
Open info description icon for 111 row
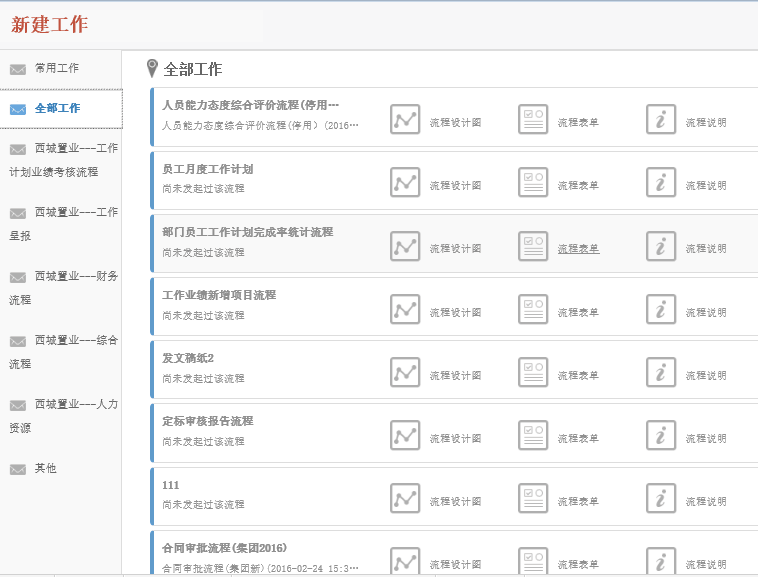point(661,498)
